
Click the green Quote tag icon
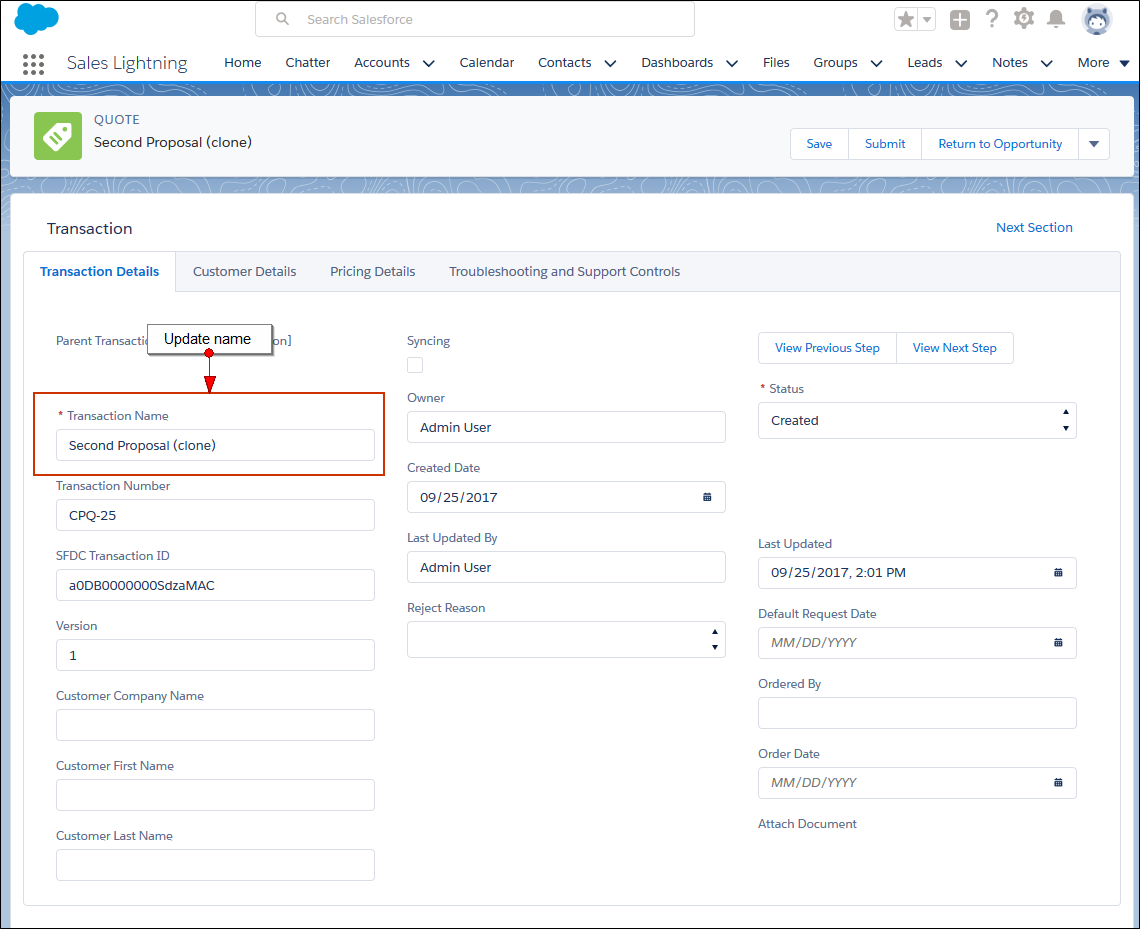[58, 136]
